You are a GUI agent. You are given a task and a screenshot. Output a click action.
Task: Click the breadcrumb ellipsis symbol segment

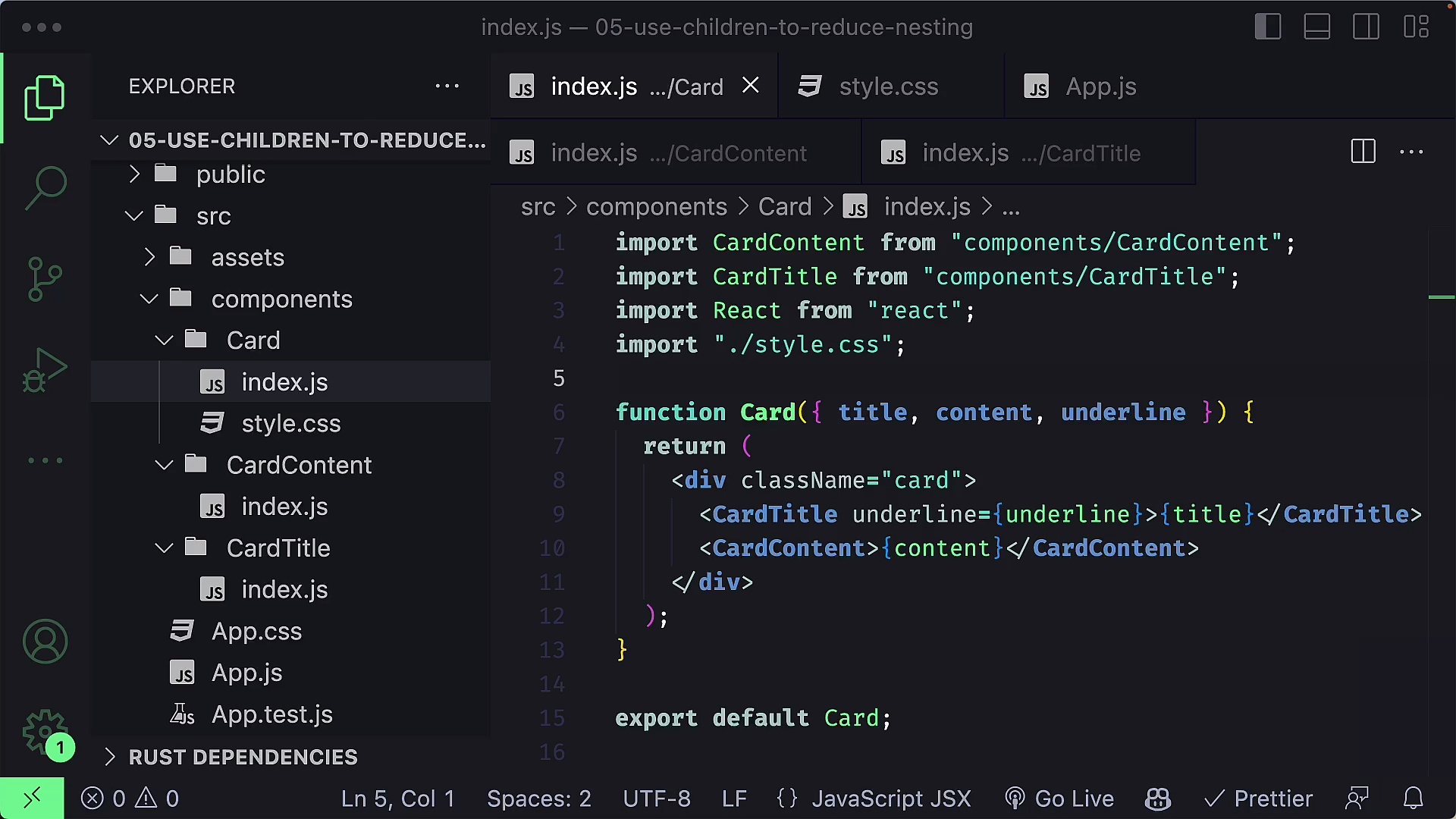coord(1011,206)
